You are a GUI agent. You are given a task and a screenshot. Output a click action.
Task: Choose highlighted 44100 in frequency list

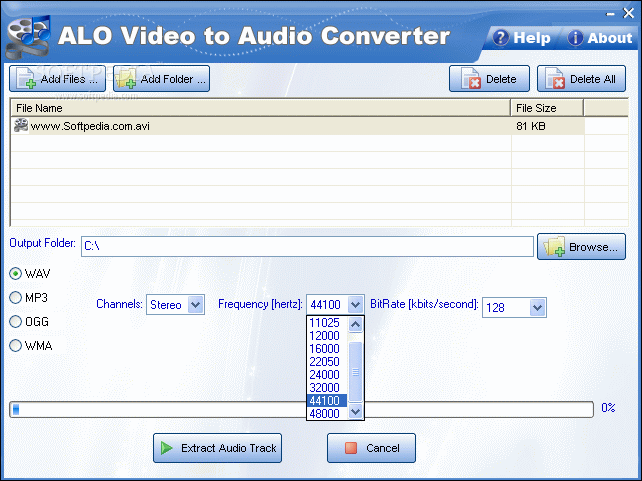tap(327, 400)
